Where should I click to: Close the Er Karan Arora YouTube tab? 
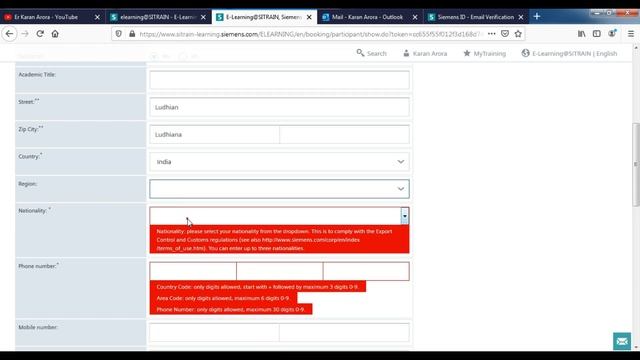97,17
